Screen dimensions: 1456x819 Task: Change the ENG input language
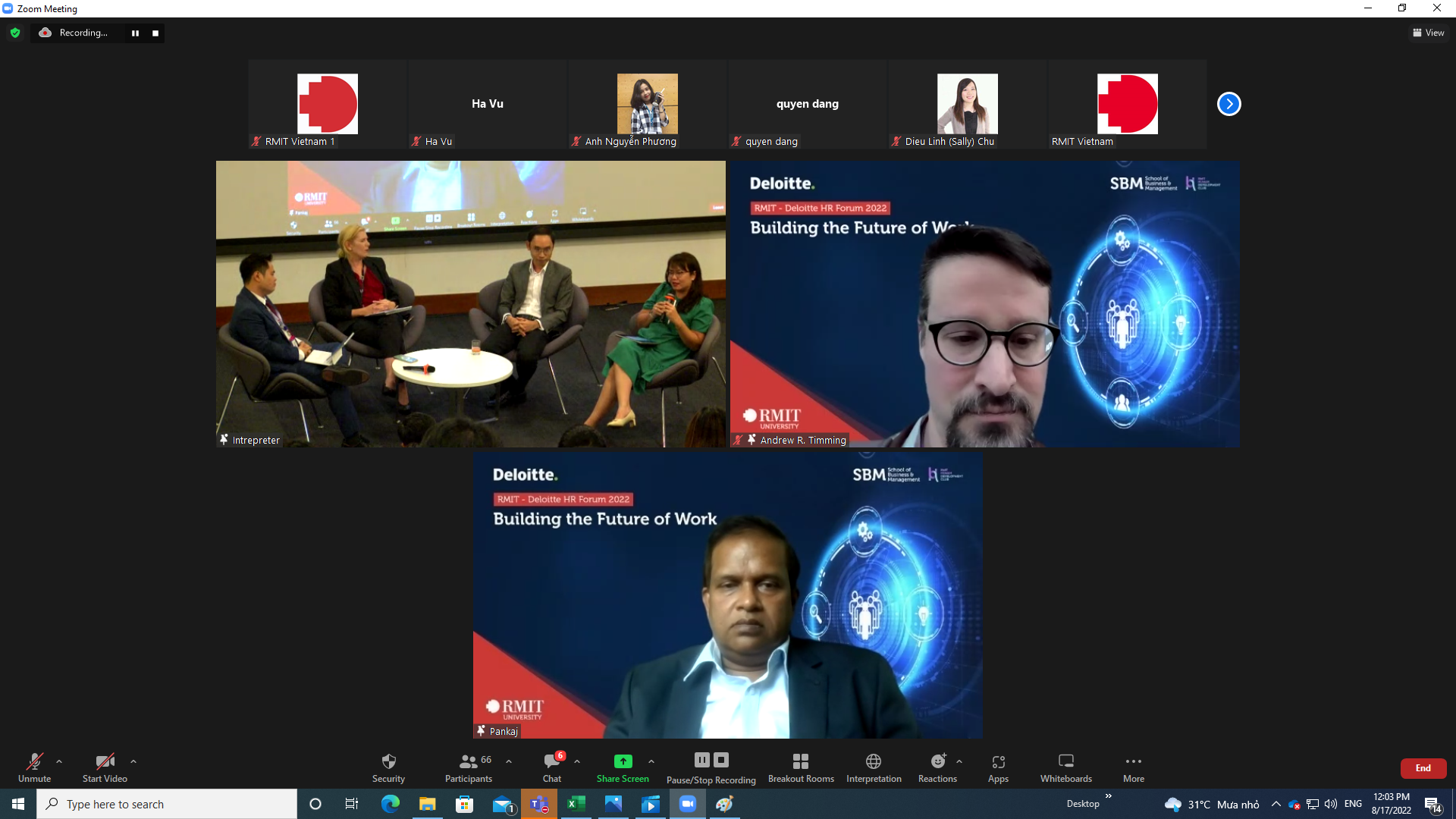tap(1354, 804)
